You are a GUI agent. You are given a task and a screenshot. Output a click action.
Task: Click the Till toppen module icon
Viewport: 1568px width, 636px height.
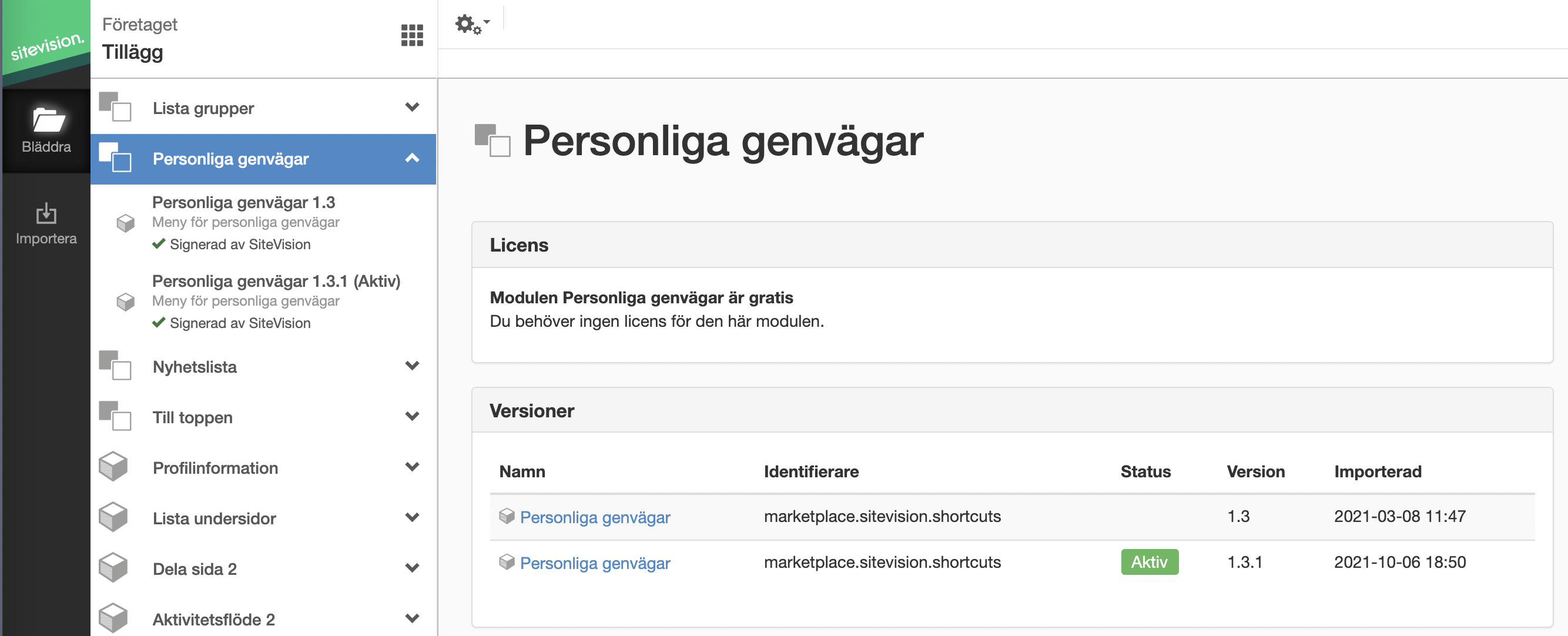click(115, 416)
